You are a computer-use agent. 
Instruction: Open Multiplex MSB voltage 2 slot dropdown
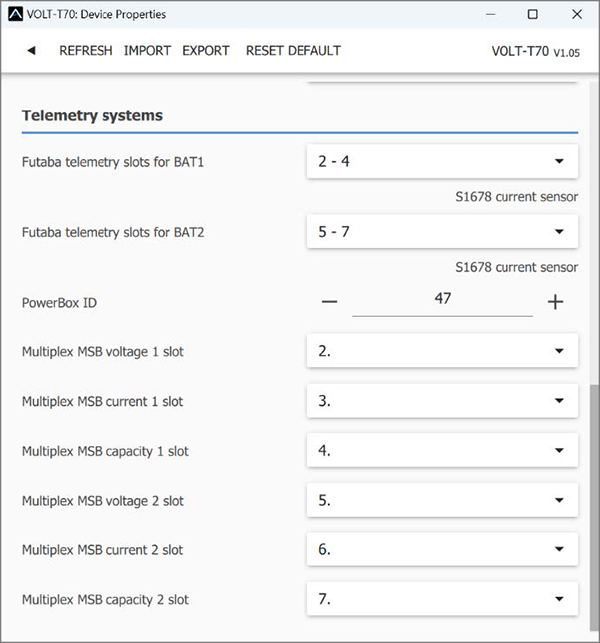point(442,500)
